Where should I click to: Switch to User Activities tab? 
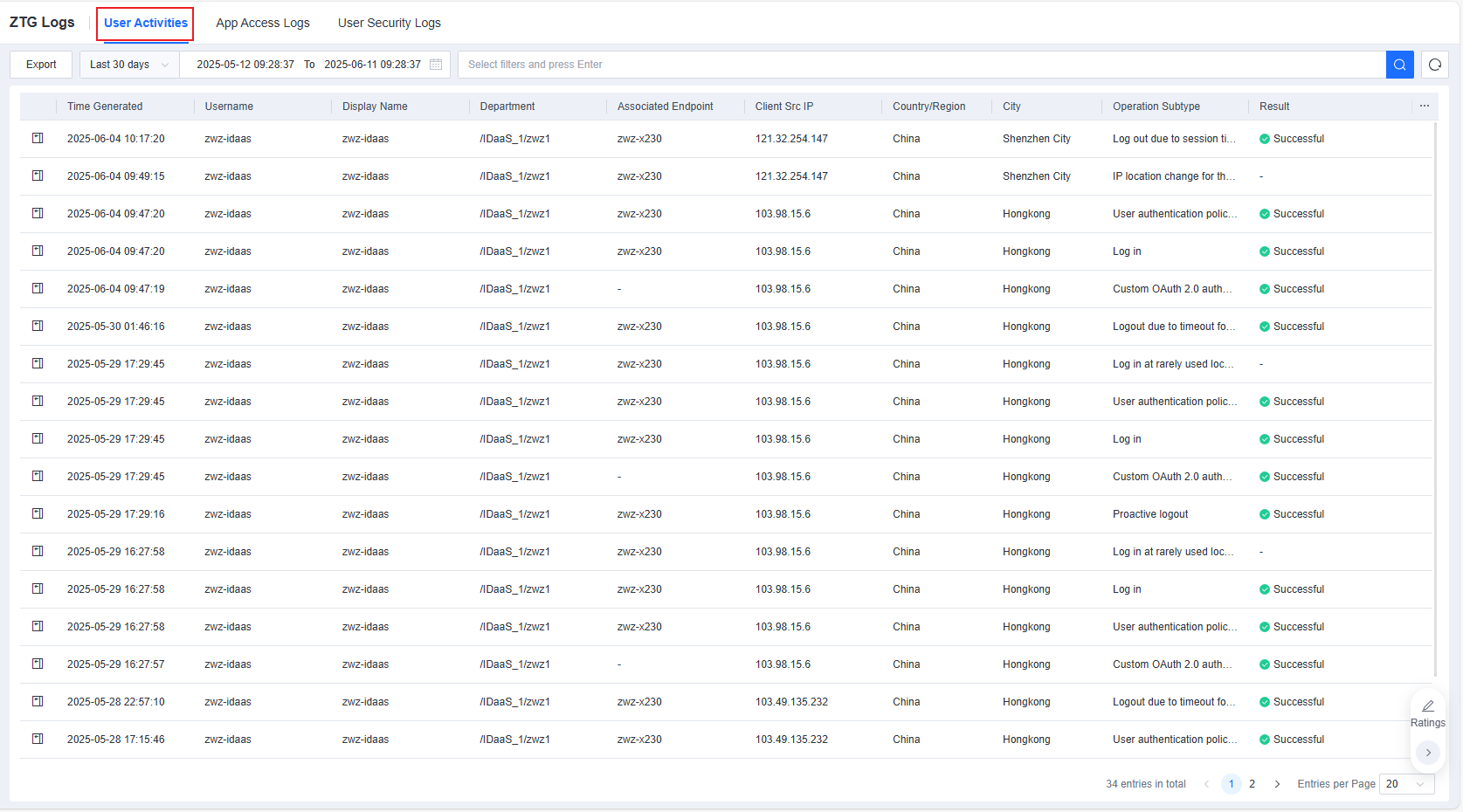point(146,23)
